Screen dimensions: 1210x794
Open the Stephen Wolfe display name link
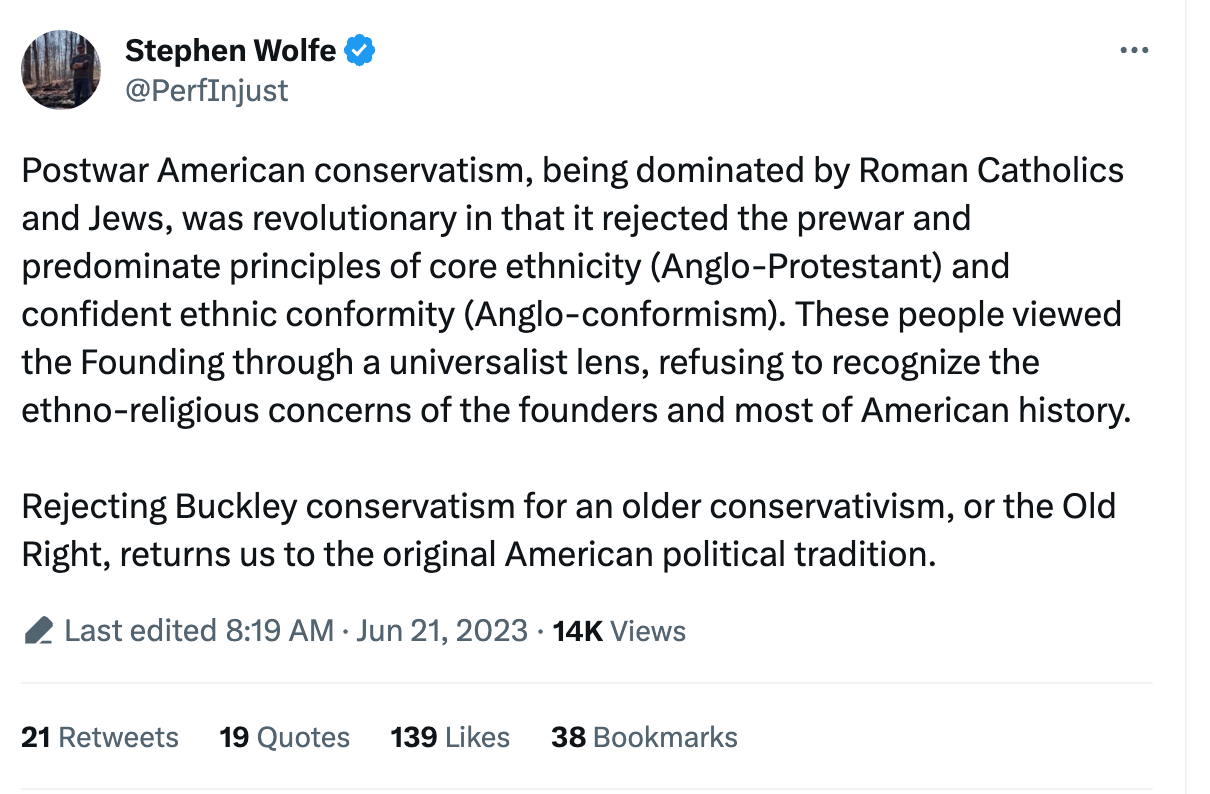tap(230, 50)
